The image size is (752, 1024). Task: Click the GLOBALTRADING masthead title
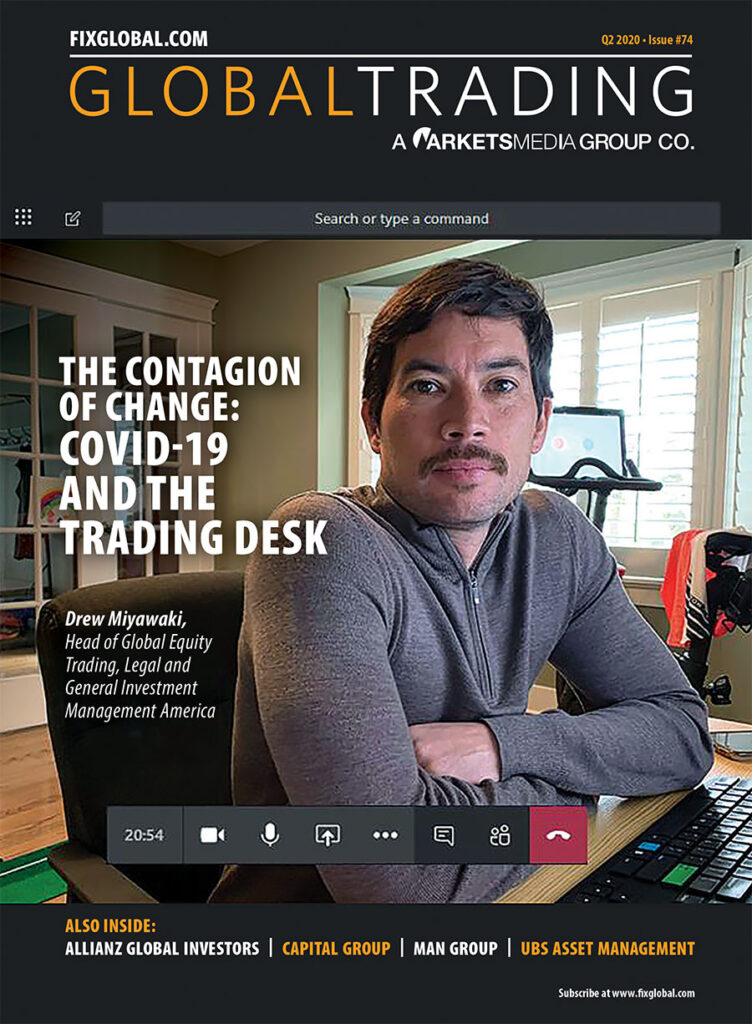coord(381,92)
